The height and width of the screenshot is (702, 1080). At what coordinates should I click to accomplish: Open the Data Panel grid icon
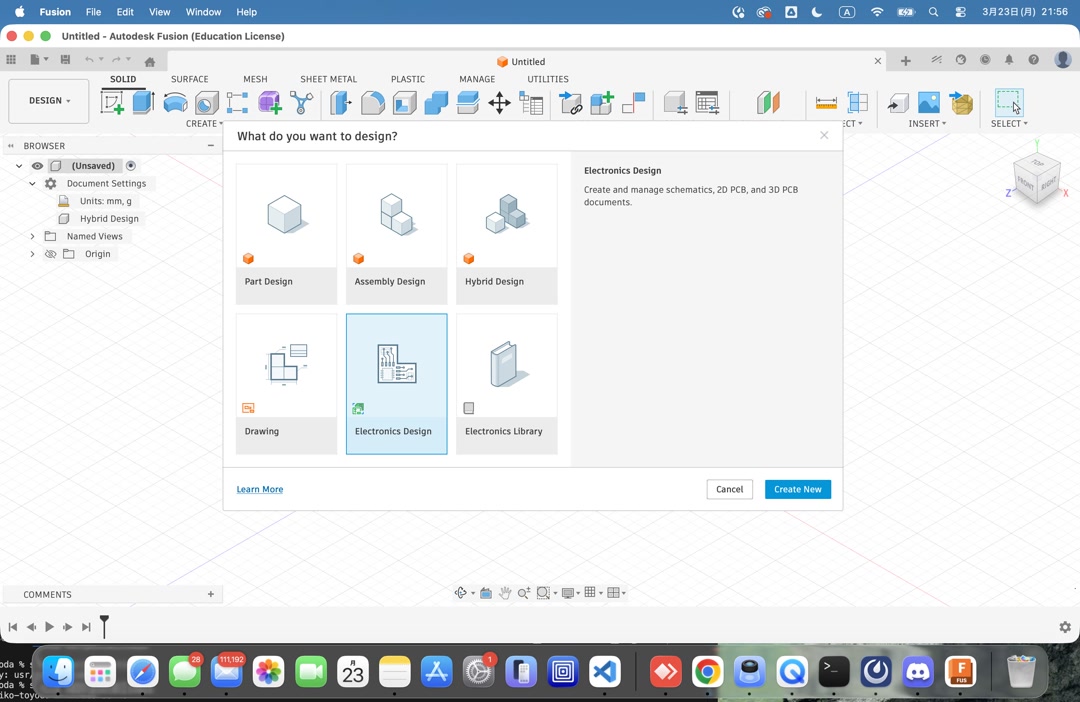point(11,60)
